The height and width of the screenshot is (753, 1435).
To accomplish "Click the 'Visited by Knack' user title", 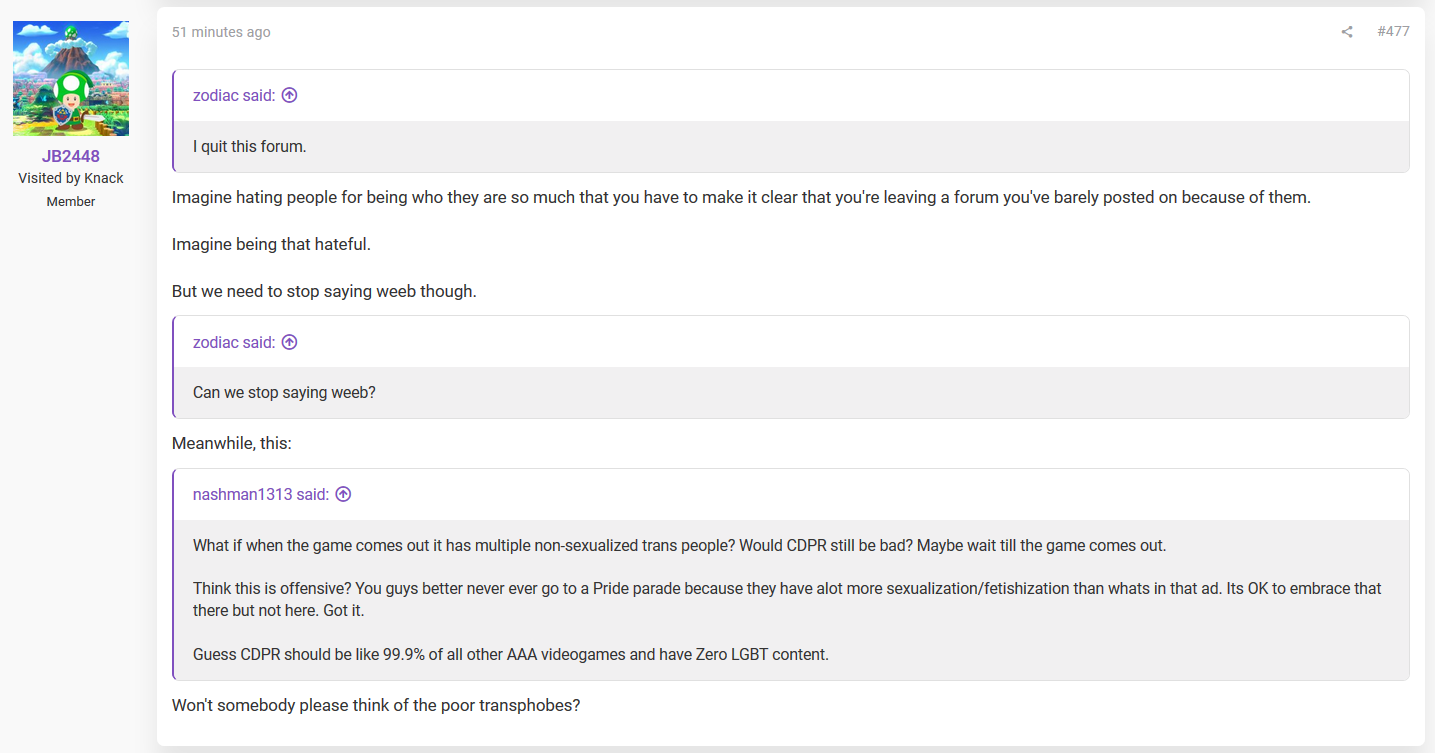I will [71, 178].
